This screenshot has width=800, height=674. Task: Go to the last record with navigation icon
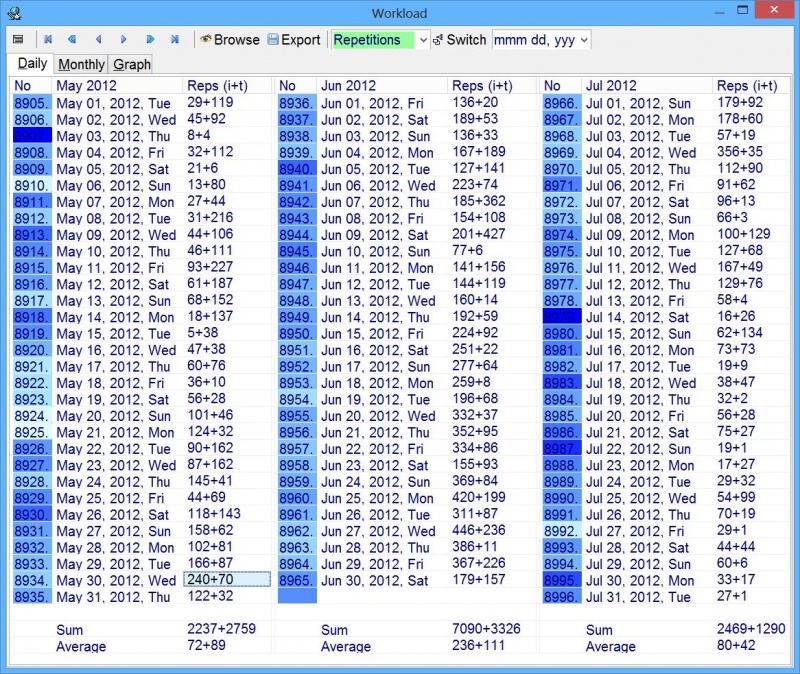[x=172, y=40]
